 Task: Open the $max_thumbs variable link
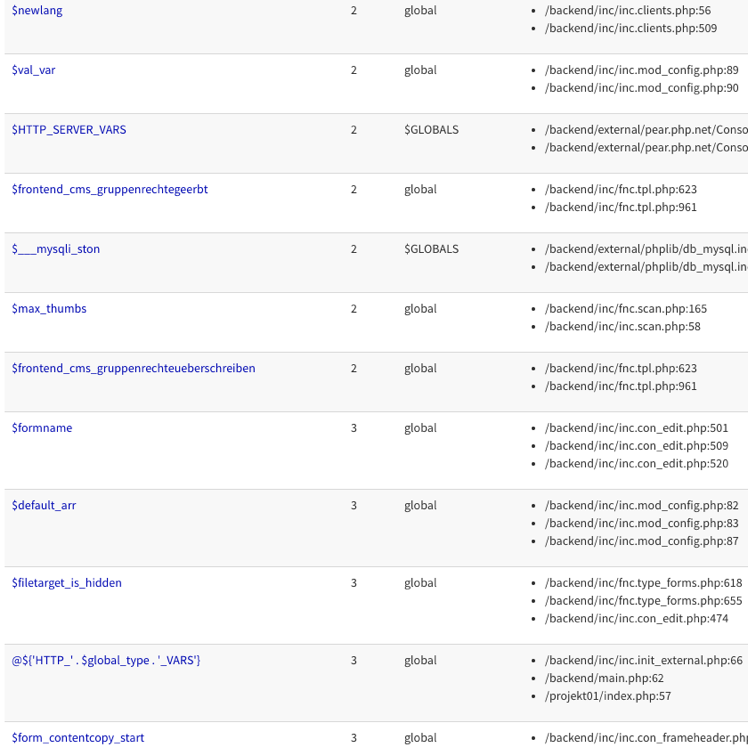pyautogui.click(x=49, y=309)
